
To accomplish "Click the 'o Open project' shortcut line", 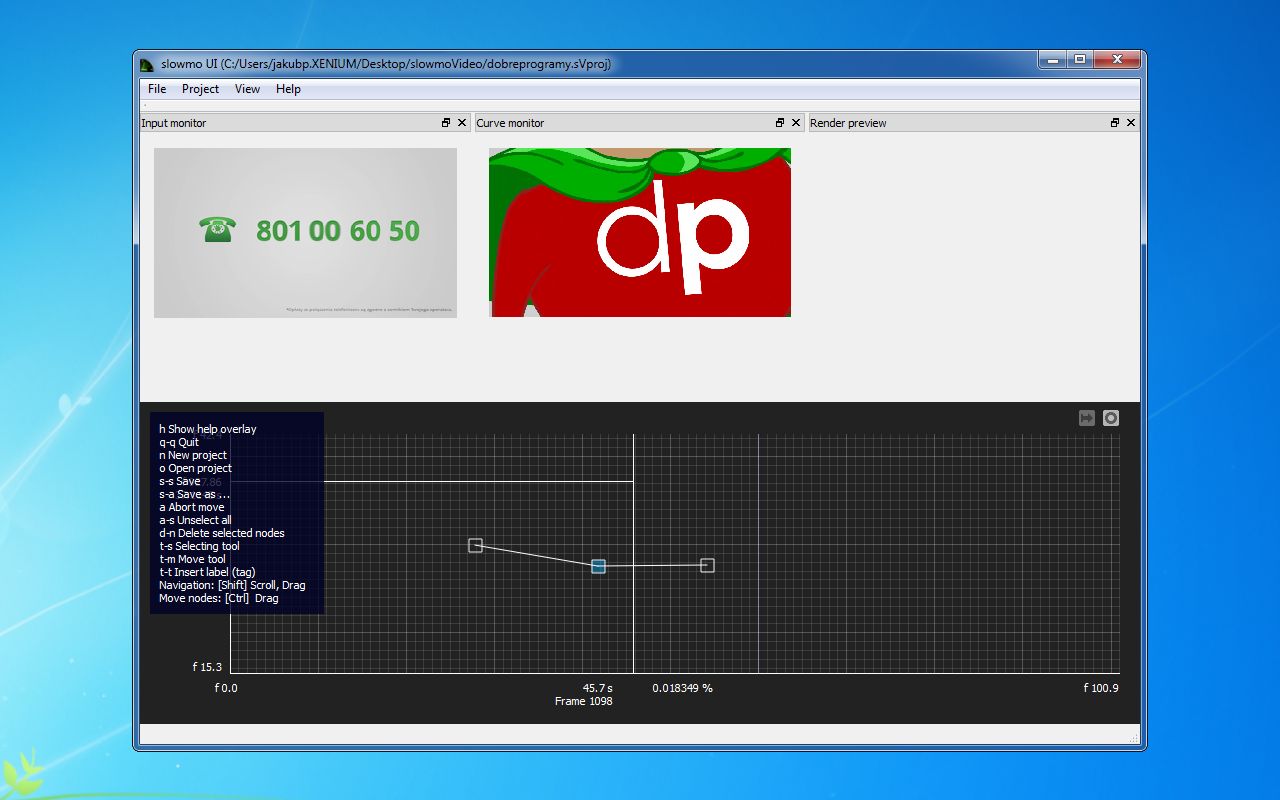I will click(x=195, y=468).
